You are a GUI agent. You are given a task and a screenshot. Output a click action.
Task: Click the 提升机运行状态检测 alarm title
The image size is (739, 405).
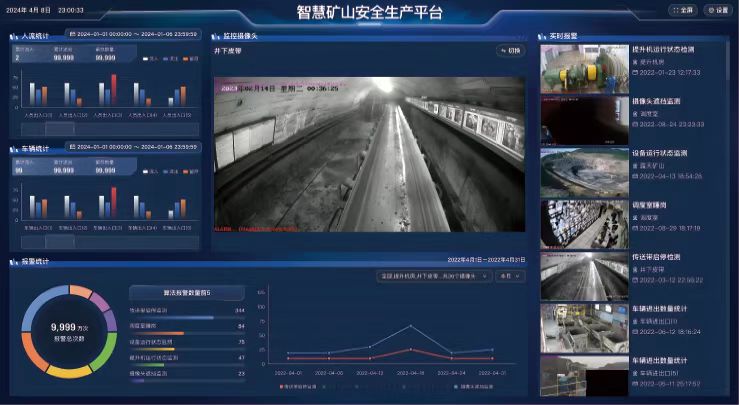click(663, 49)
